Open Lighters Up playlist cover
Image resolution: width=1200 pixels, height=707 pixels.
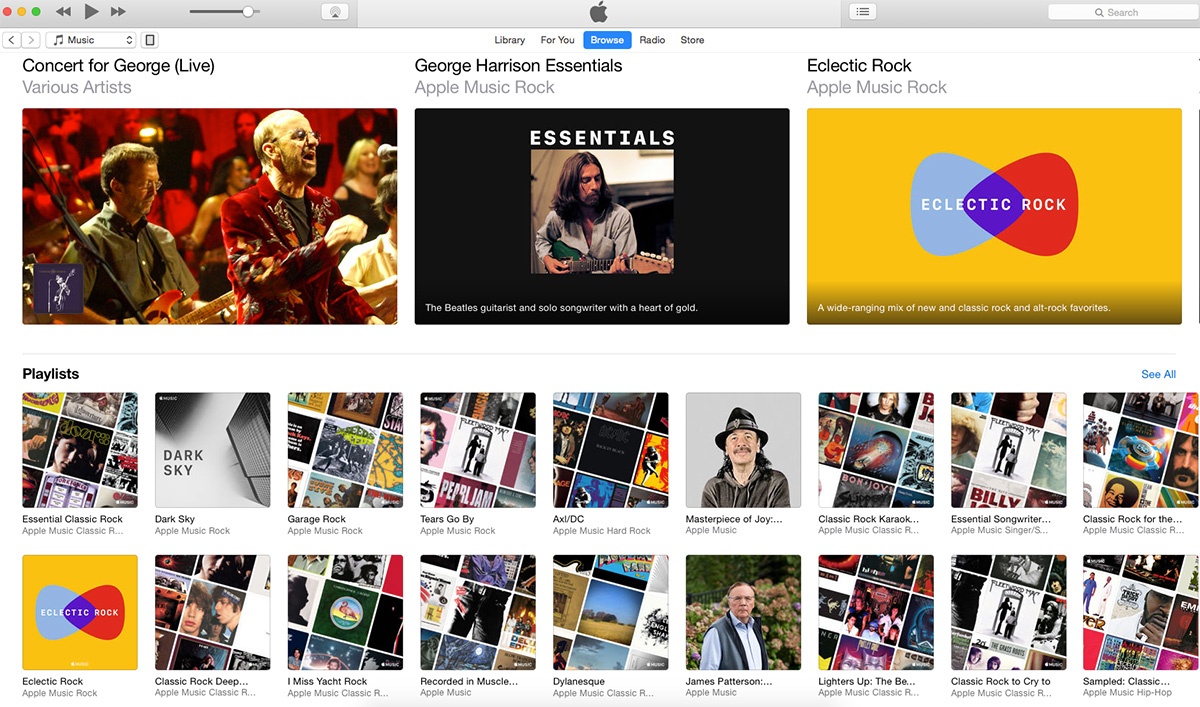click(x=876, y=612)
